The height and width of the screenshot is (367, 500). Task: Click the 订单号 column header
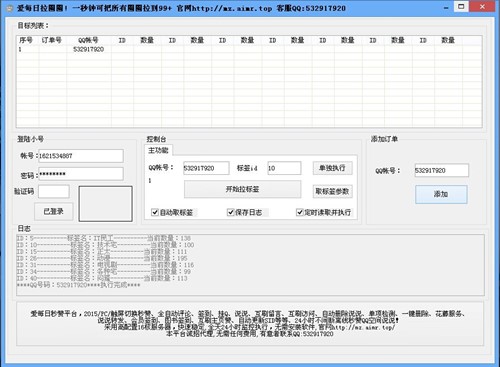[52, 40]
